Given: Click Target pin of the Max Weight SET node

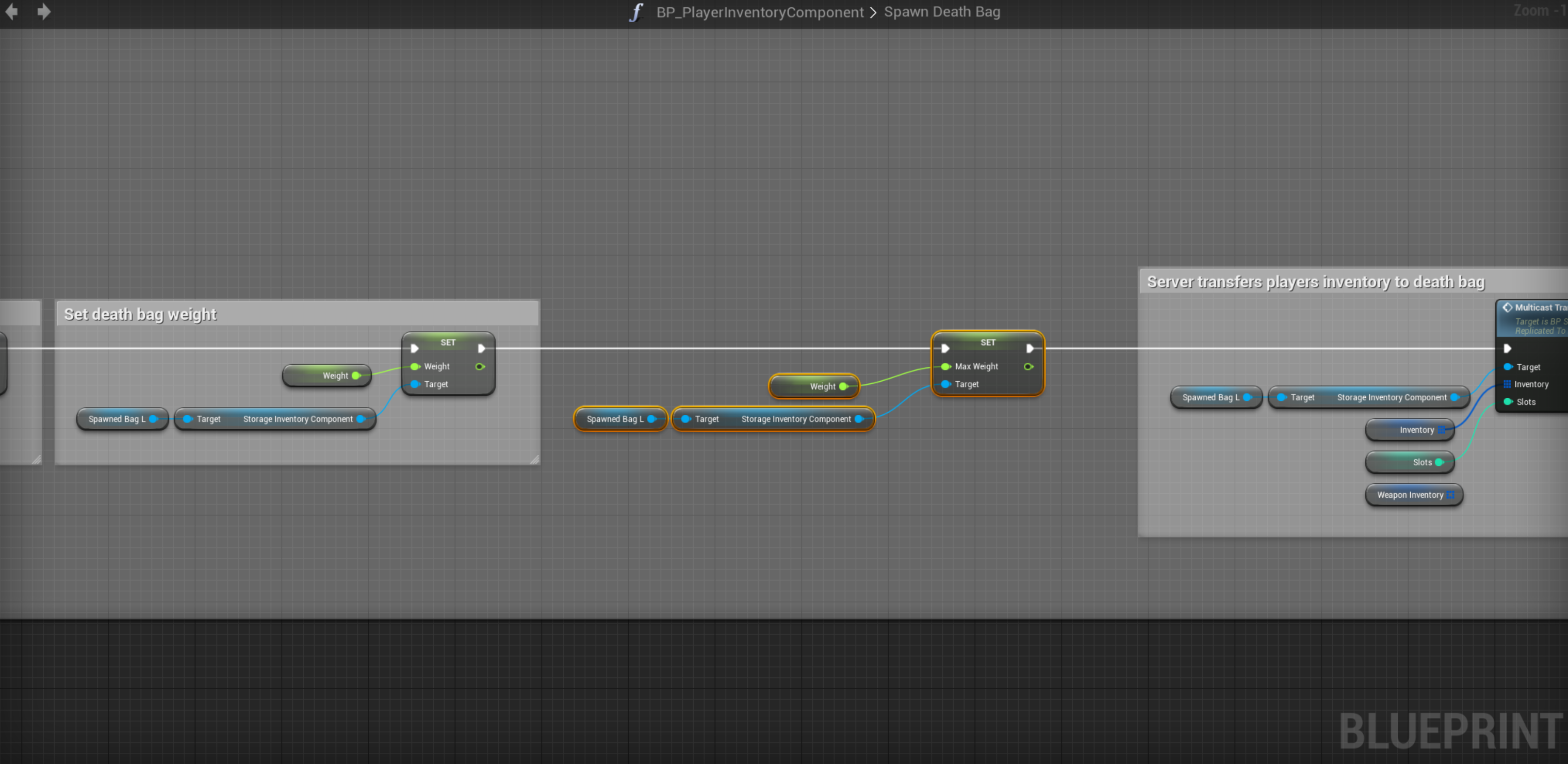Looking at the screenshot, I should coord(946,384).
